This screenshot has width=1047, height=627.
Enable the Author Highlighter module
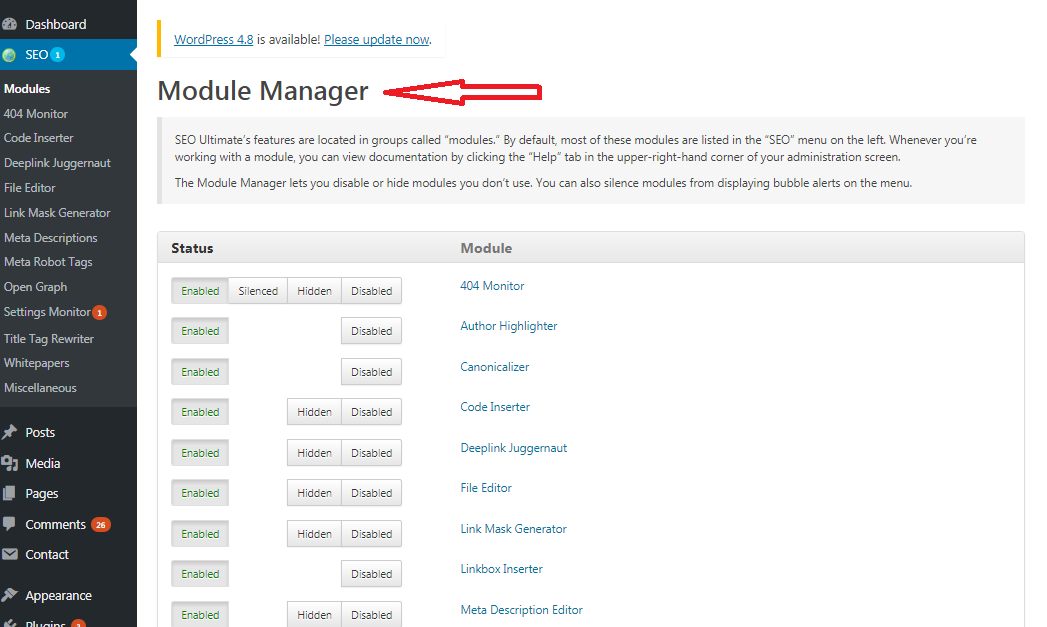point(200,331)
